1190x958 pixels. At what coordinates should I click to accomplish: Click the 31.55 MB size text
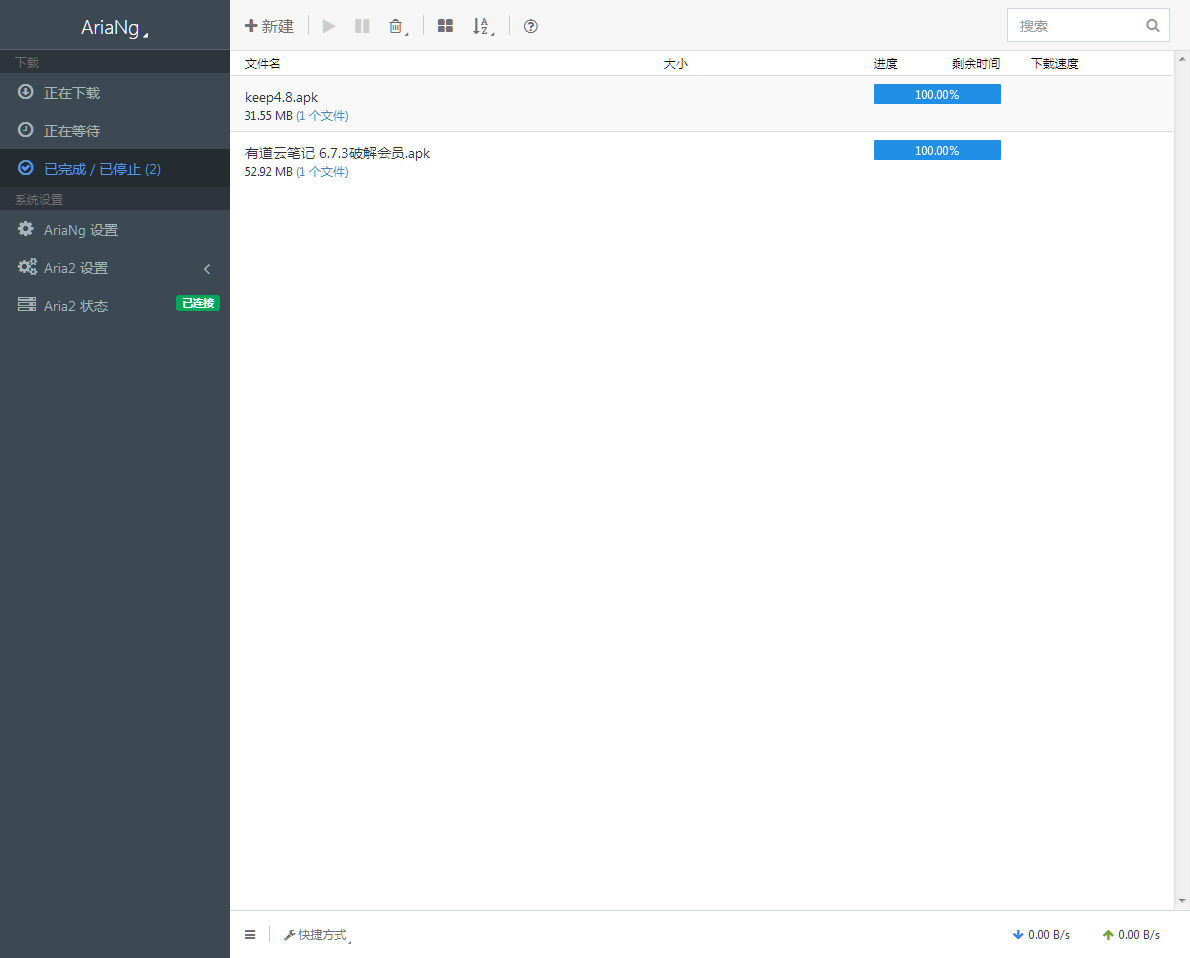click(269, 116)
